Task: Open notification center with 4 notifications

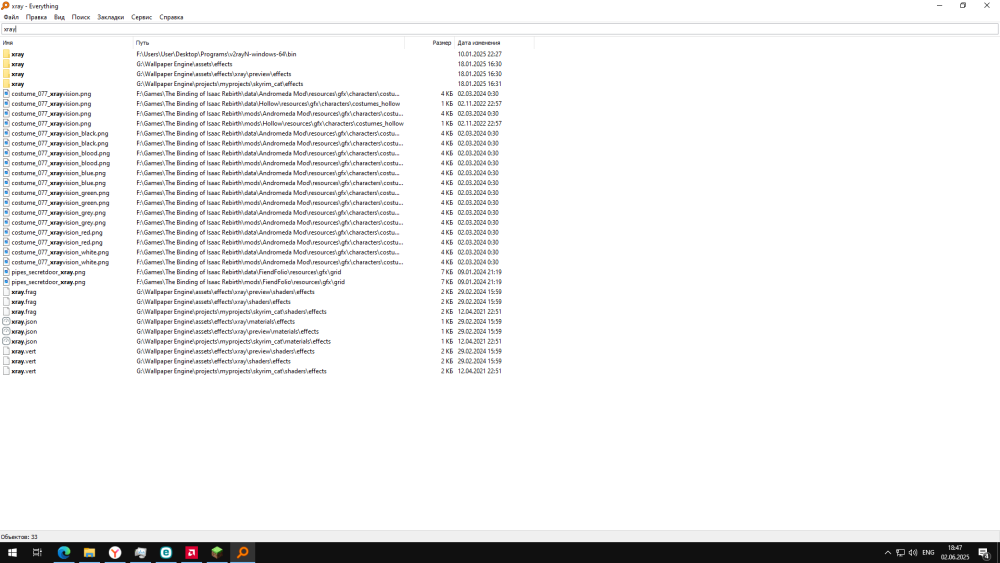Action: [984, 553]
